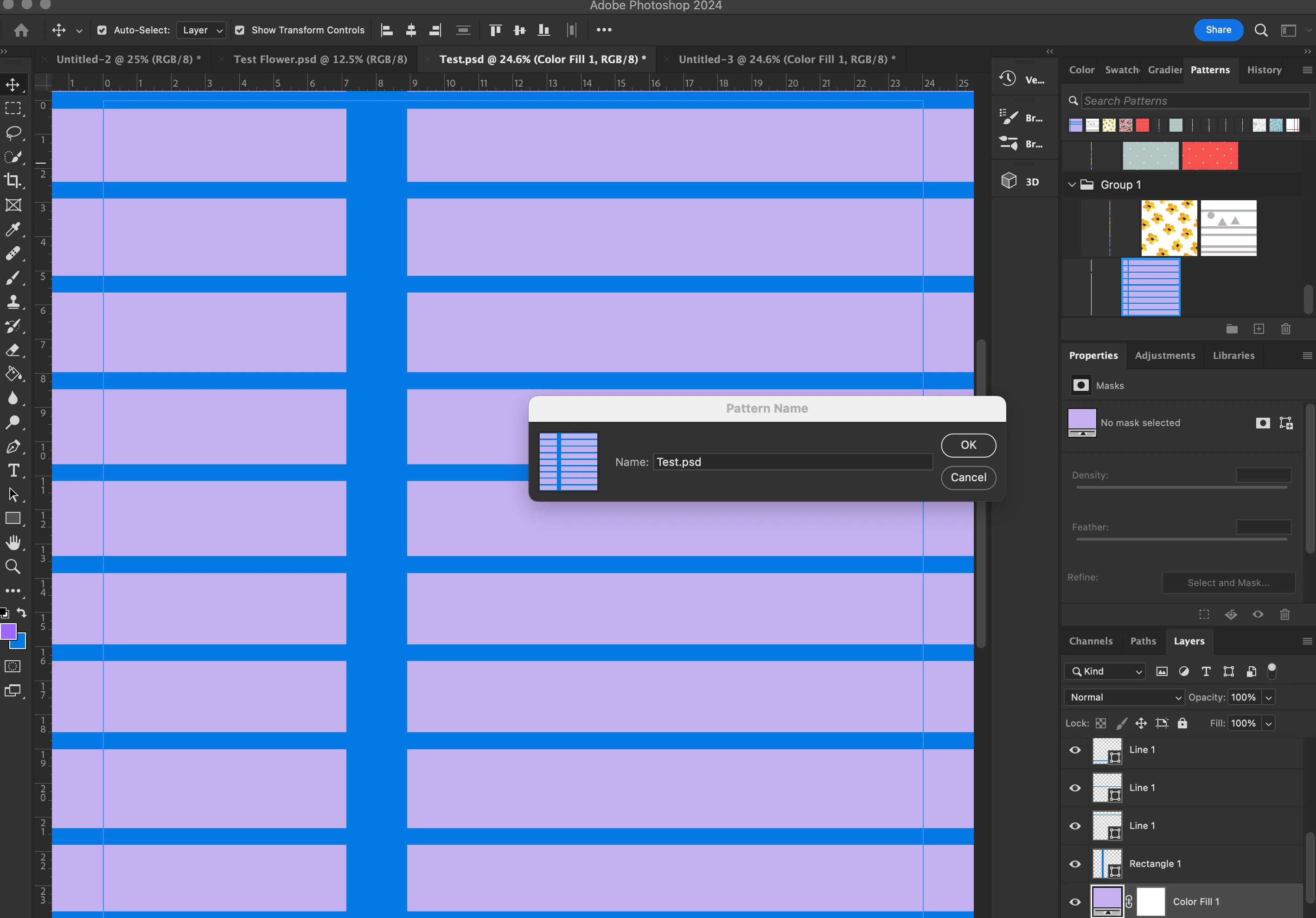Open the Auto-Select Layer dropdown
The height and width of the screenshot is (918, 1316).
[x=202, y=31]
